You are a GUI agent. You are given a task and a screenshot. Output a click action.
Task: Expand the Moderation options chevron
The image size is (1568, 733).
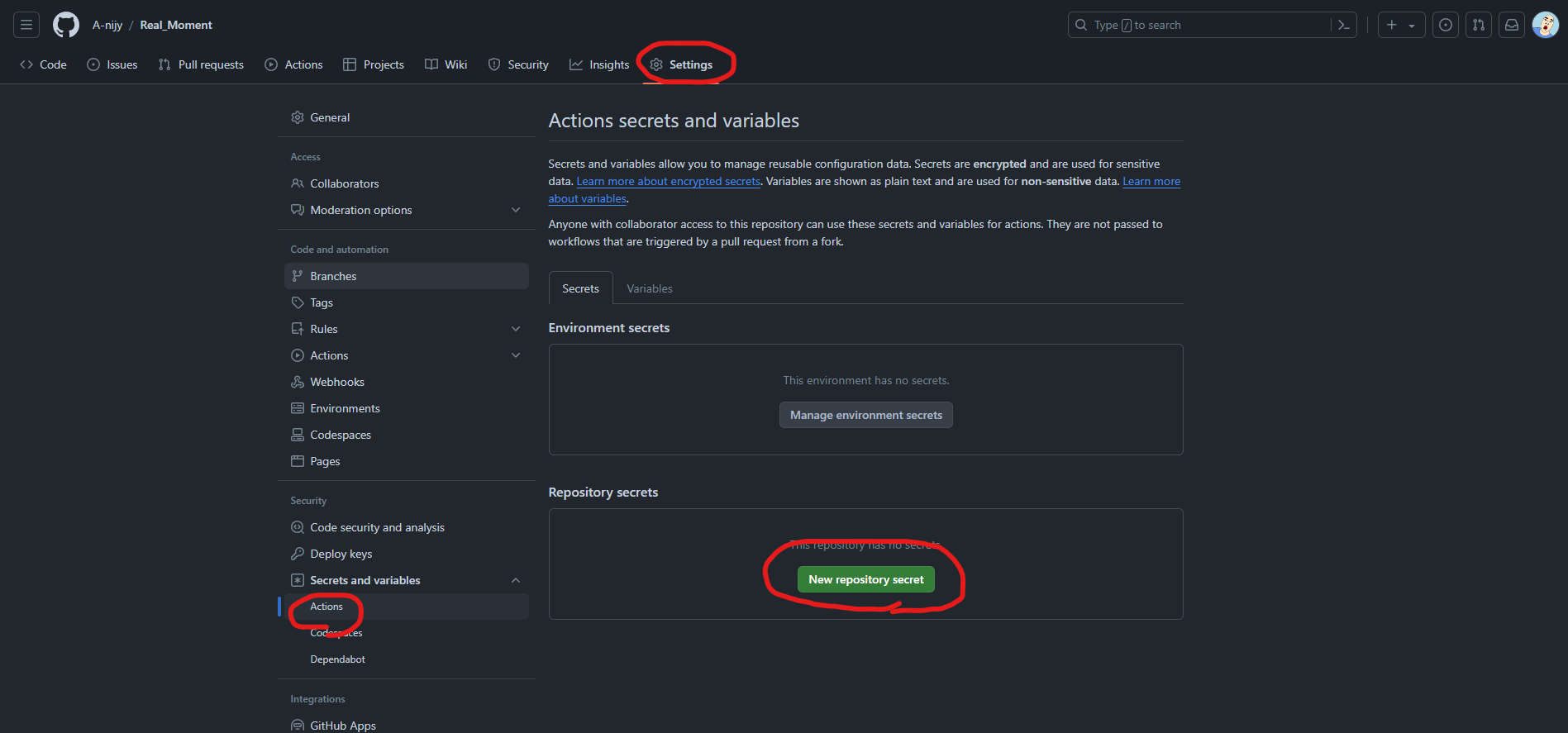click(x=516, y=210)
